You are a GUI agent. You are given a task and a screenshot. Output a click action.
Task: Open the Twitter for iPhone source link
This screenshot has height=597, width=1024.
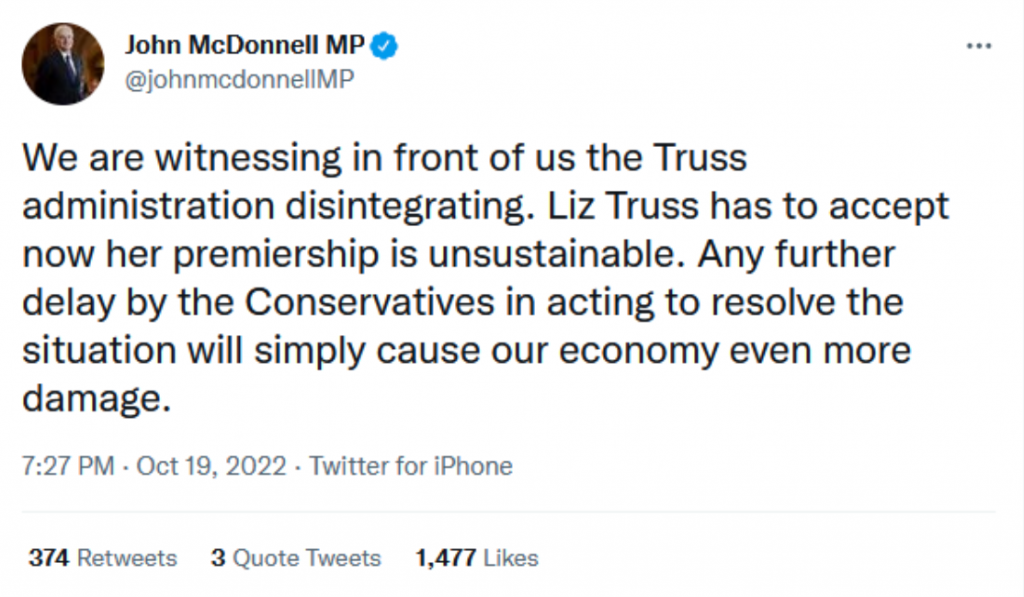410,466
